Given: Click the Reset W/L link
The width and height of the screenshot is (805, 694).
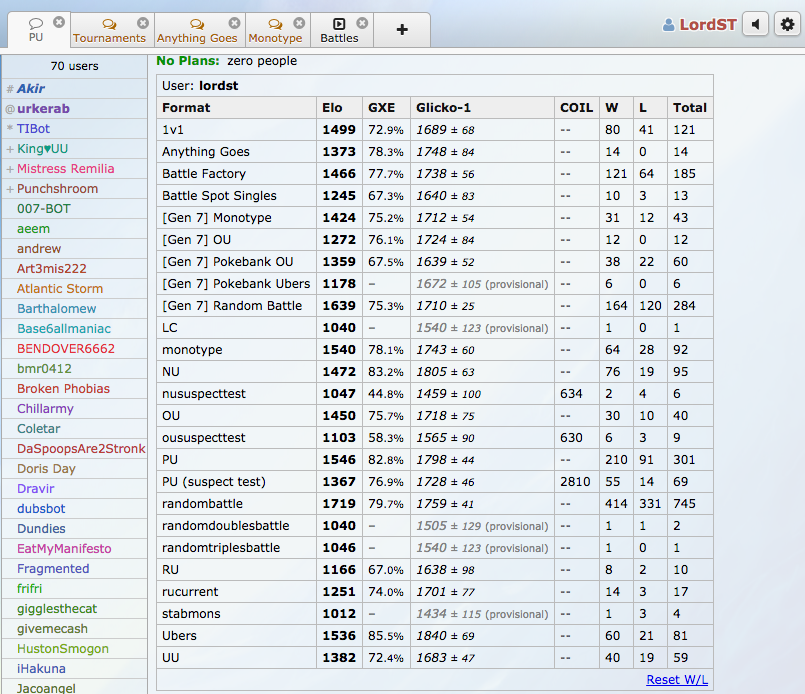Looking at the screenshot, I should pos(677,680).
